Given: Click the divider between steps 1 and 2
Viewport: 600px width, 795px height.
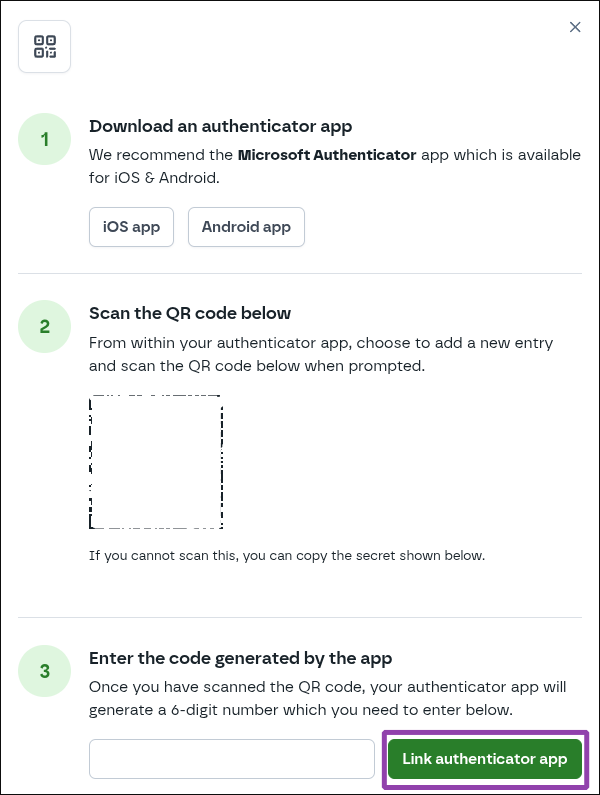Looking at the screenshot, I should (x=300, y=273).
